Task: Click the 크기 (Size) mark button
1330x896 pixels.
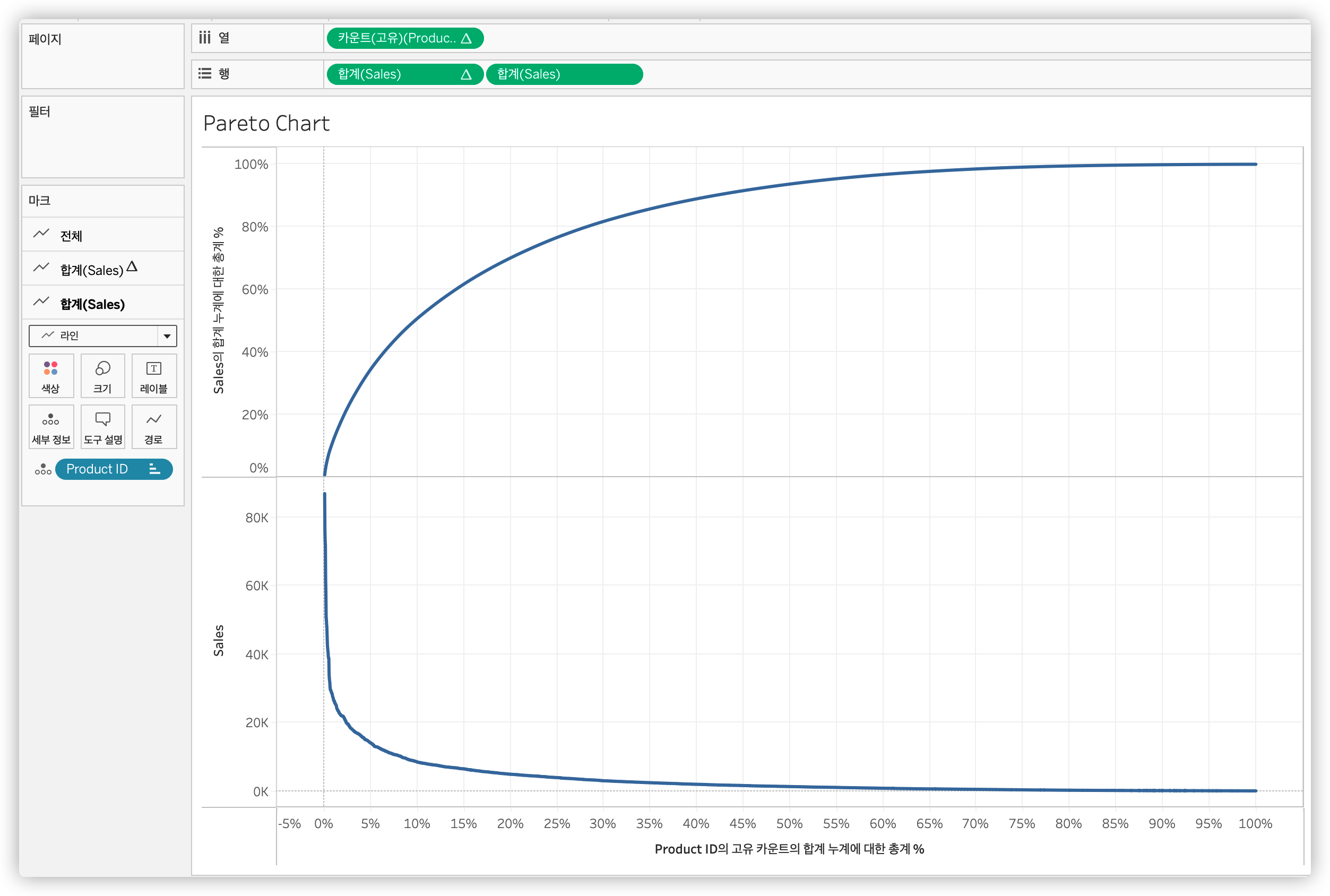Action: point(102,375)
